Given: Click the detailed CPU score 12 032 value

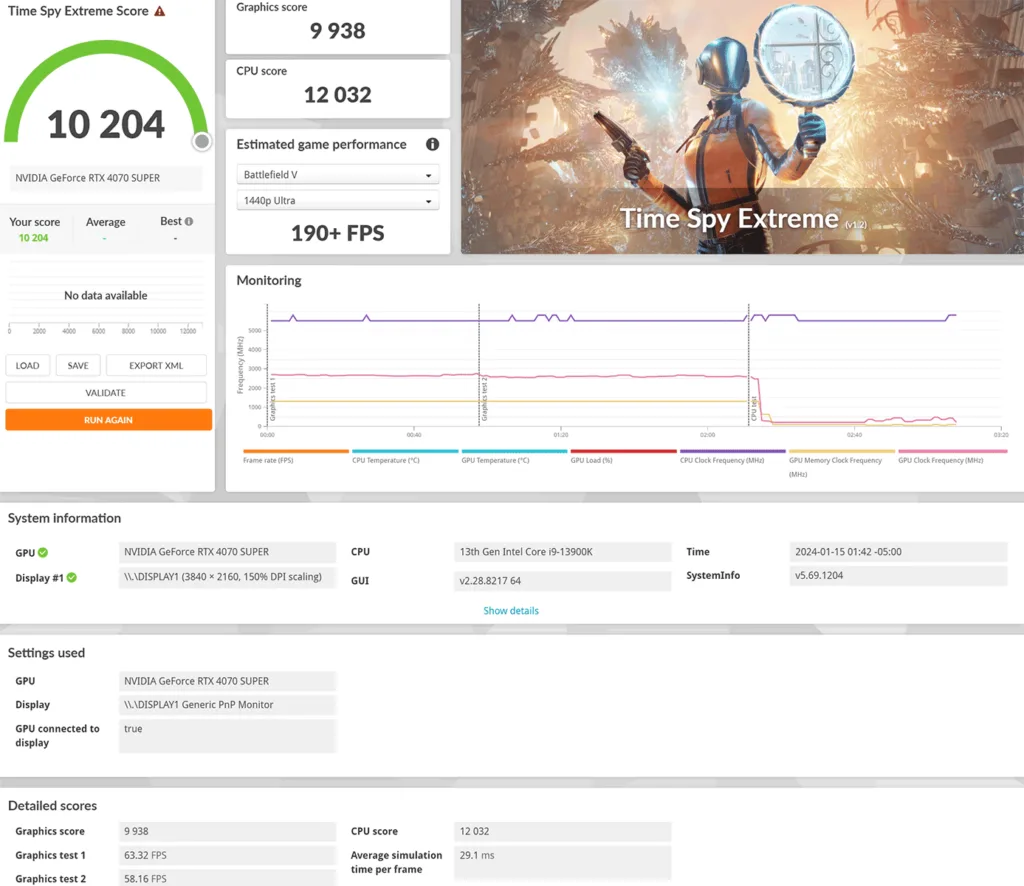Looking at the screenshot, I should pos(562,831).
